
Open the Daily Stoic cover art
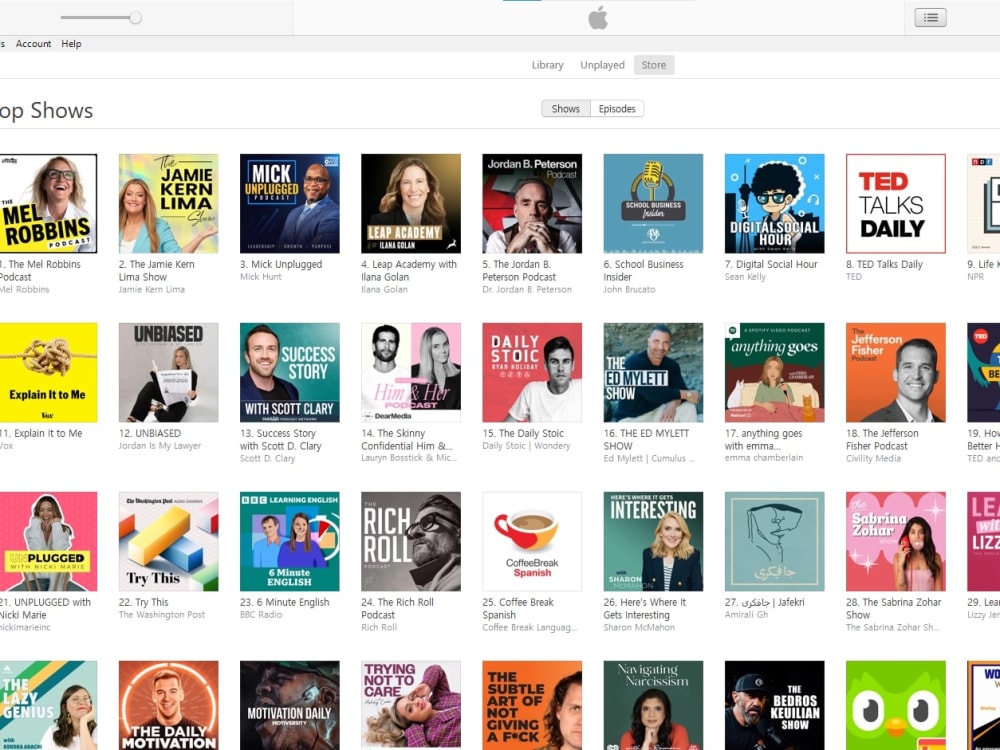532,372
